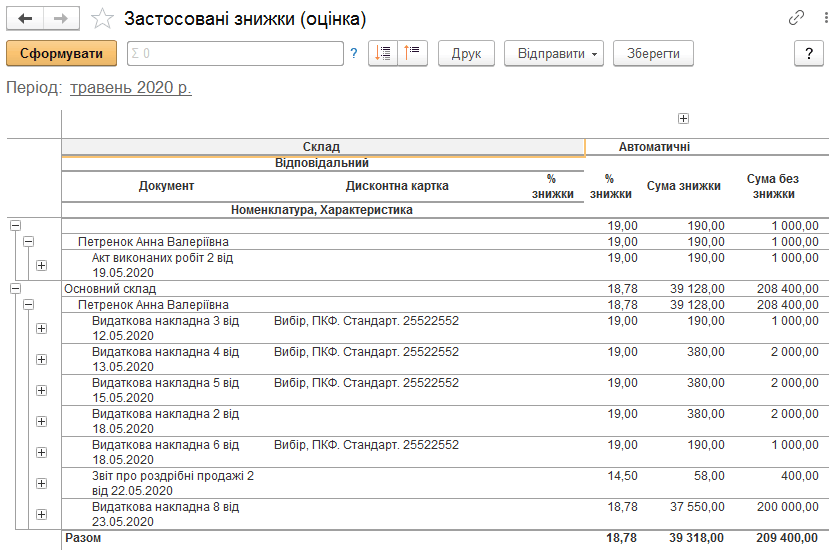Expand Видаткова накладна 5 від 15.05.2020

point(41,391)
